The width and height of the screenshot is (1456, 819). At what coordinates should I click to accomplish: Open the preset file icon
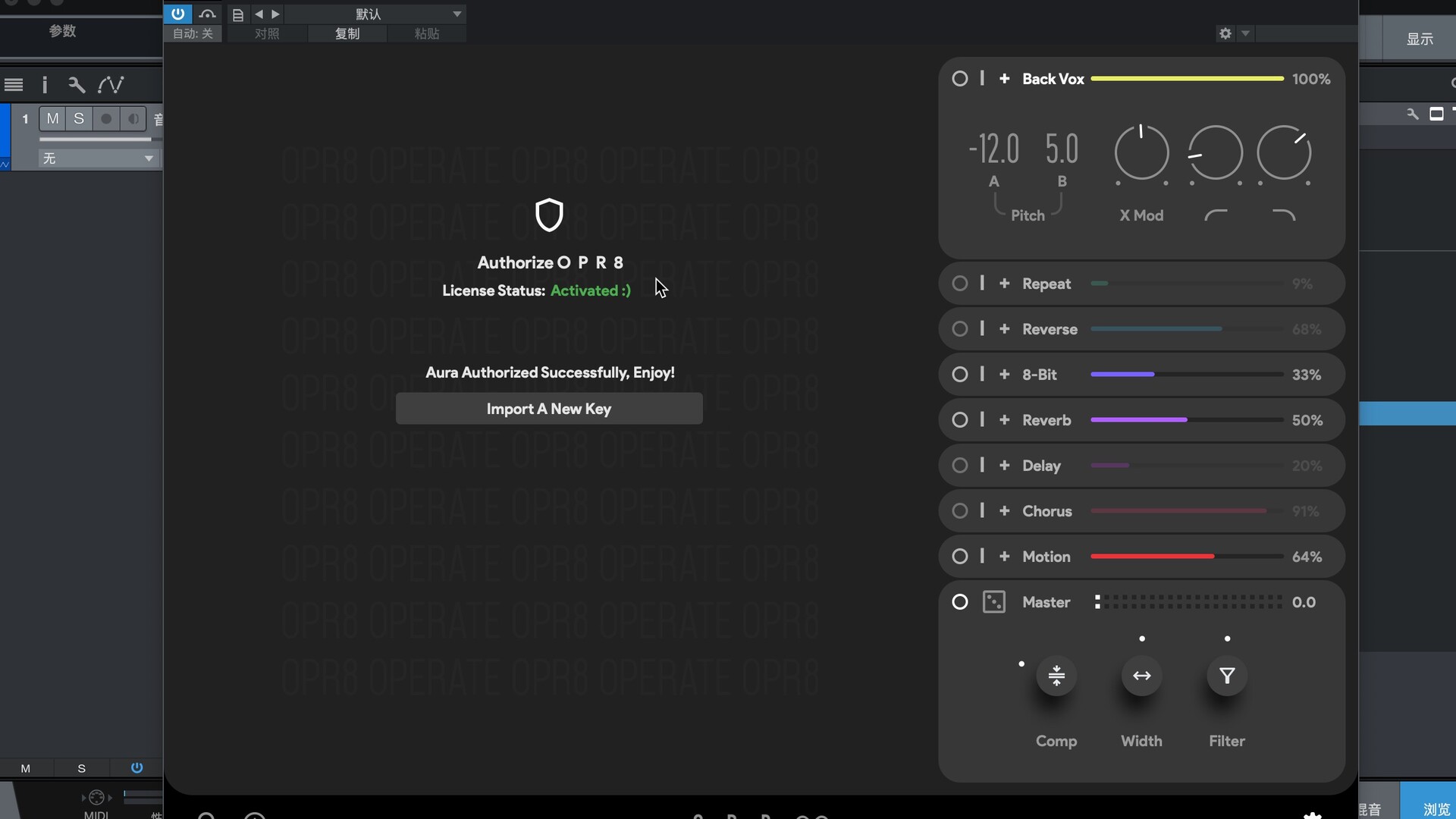pos(237,14)
